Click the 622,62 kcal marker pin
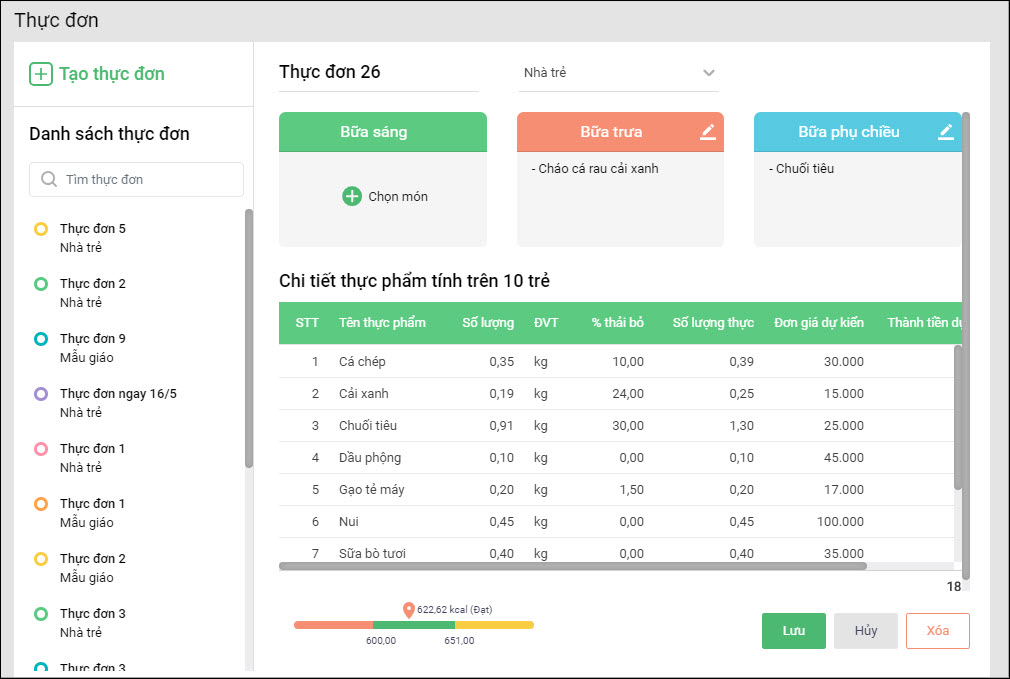This screenshot has width=1010, height=679. pyautogui.click(x=408, y=610)
